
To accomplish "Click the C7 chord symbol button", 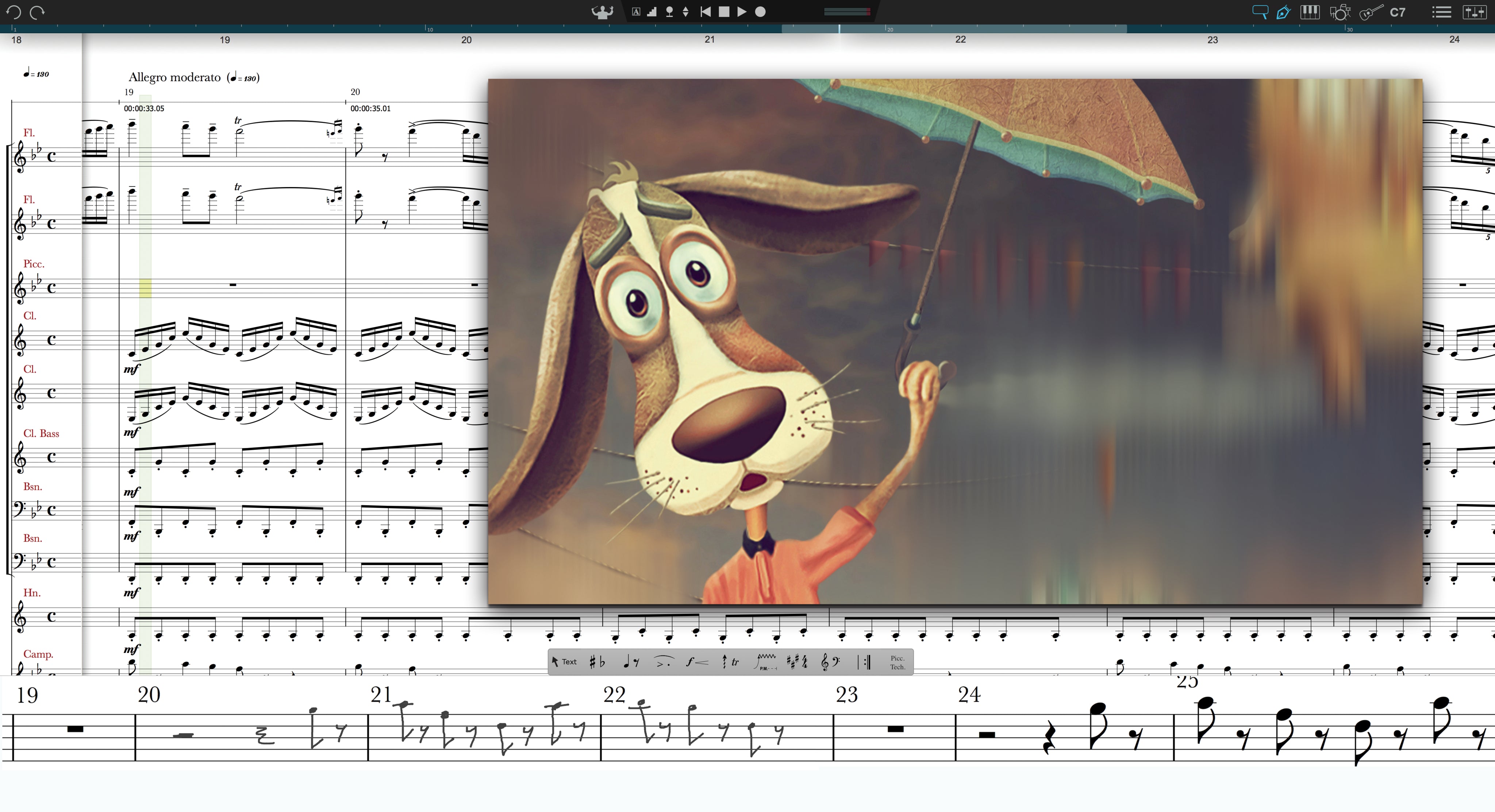I will coord(1398,12).
